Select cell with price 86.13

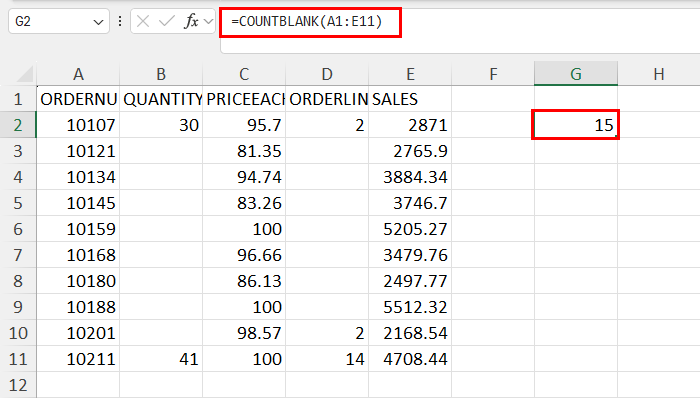(x=244, y=281)
